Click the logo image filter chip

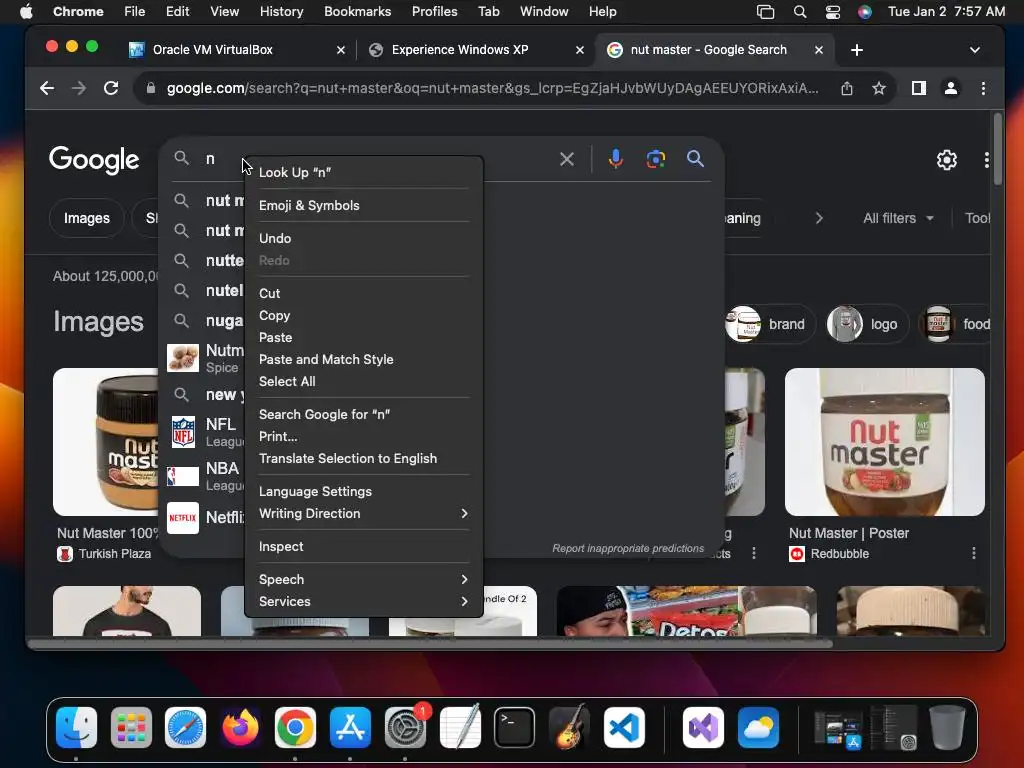pyautogui.click(x=867, y=324)
